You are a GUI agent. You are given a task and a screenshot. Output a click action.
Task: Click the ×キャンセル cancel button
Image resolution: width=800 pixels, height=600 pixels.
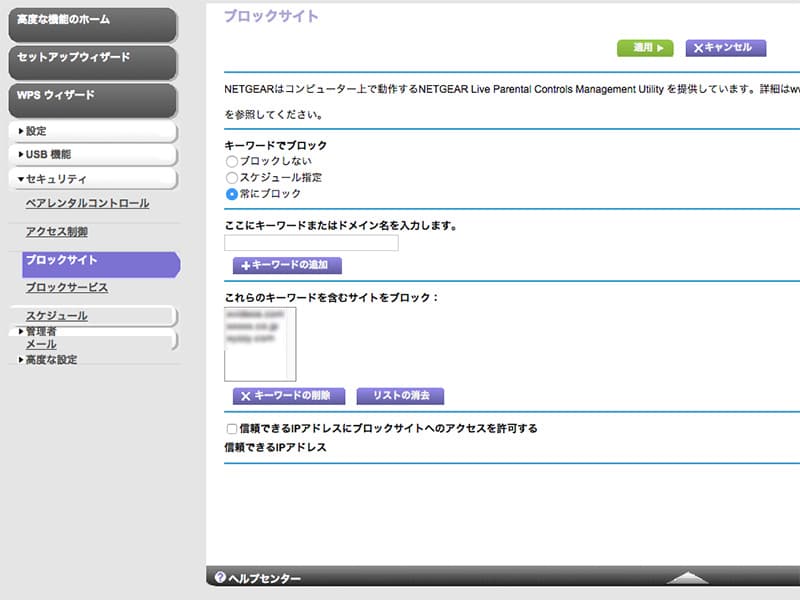point(725,47)
